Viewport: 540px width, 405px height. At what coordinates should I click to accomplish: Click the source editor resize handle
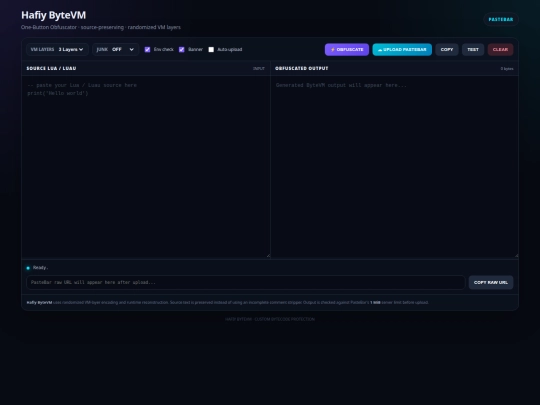click(268, 256)
